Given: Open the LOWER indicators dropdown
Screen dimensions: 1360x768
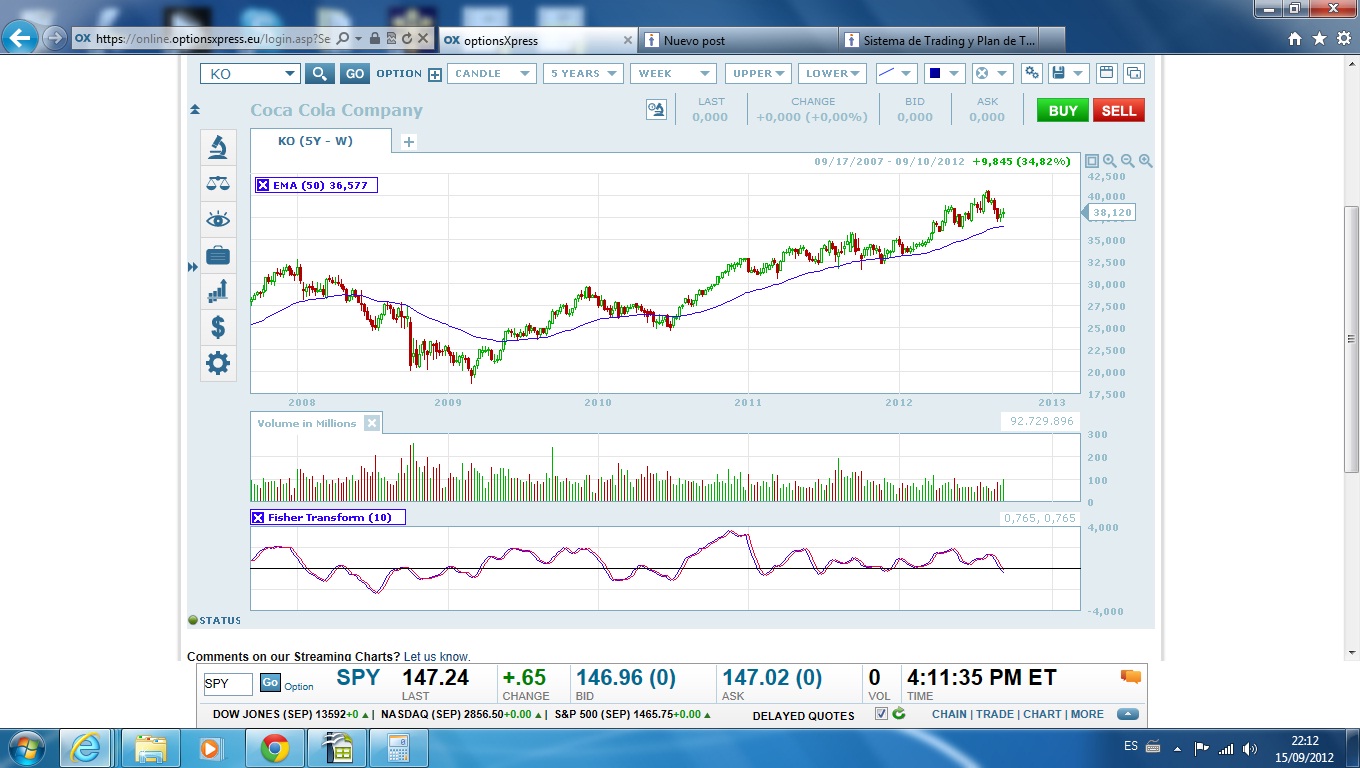Looking at the screenshot, I should tap(832, 73).
